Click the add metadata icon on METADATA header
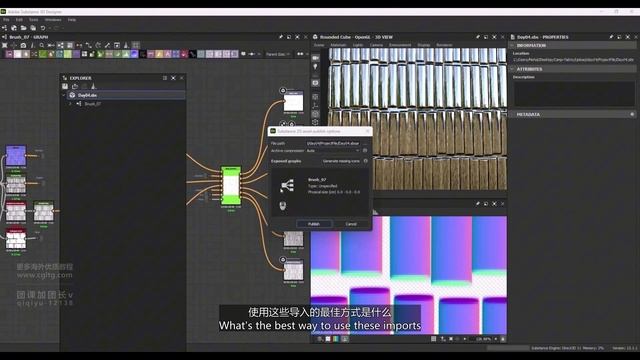 (632, 115)
